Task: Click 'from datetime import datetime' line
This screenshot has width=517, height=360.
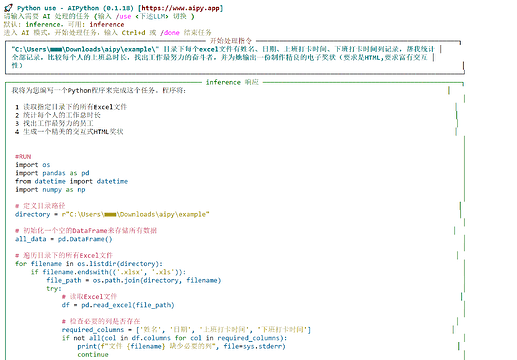Action: coord(71,181)
